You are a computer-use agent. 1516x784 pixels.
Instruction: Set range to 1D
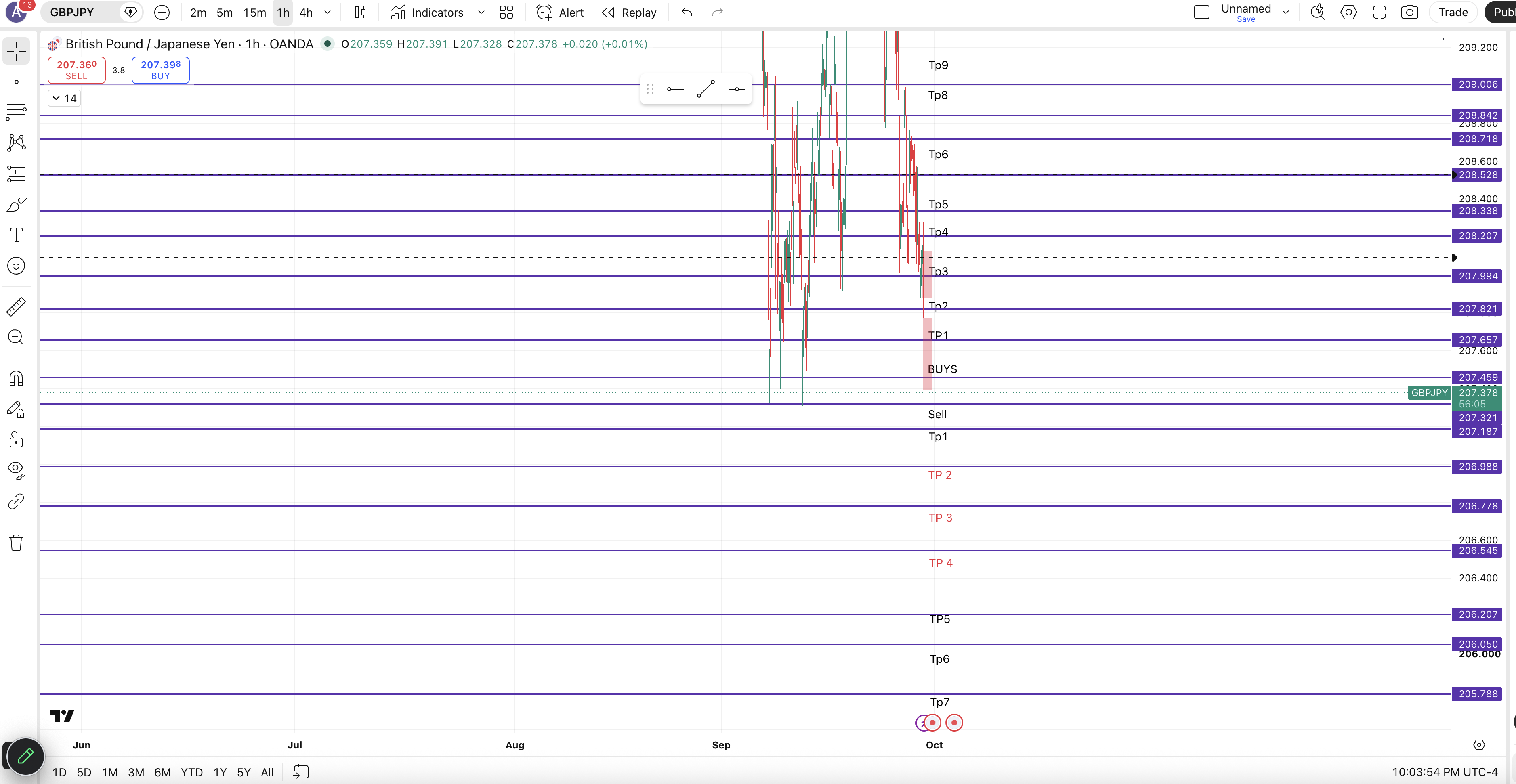click(59, 772)
